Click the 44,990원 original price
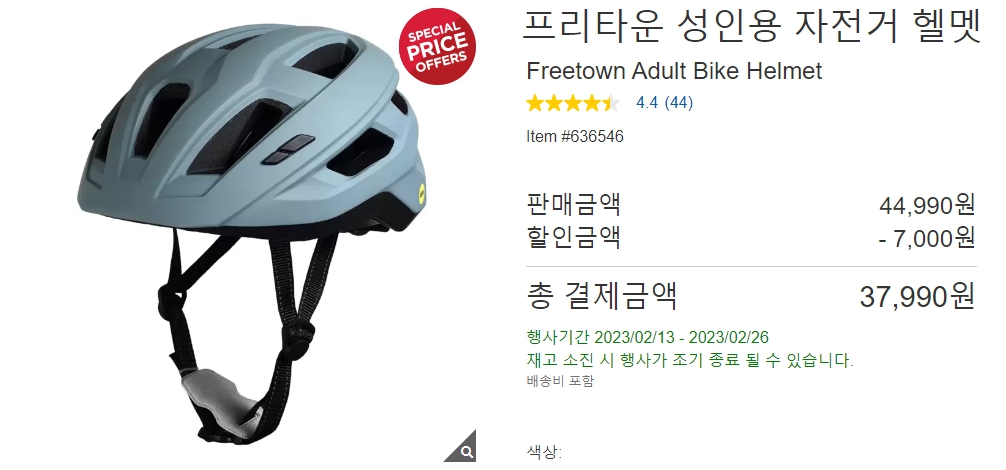This screenshot has width=1006, height=470. [x=927, y=205]
